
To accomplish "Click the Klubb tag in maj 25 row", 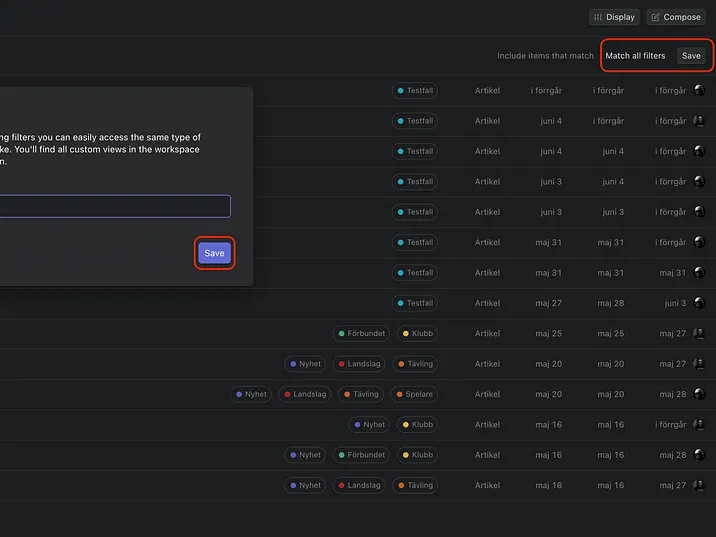I will (x=417, y=334).
